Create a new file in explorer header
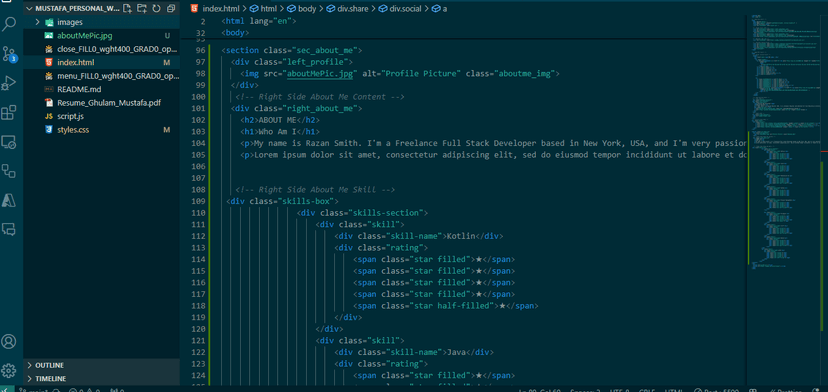828x392 pixels. point(127,8)
